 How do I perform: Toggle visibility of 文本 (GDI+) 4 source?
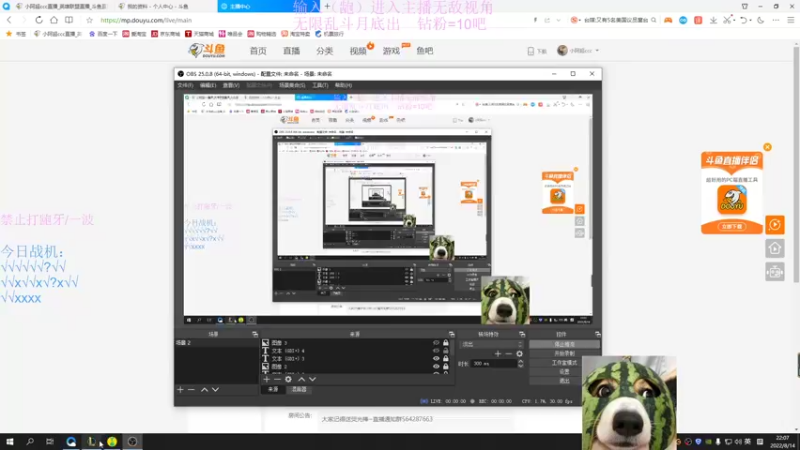point(436,351)
